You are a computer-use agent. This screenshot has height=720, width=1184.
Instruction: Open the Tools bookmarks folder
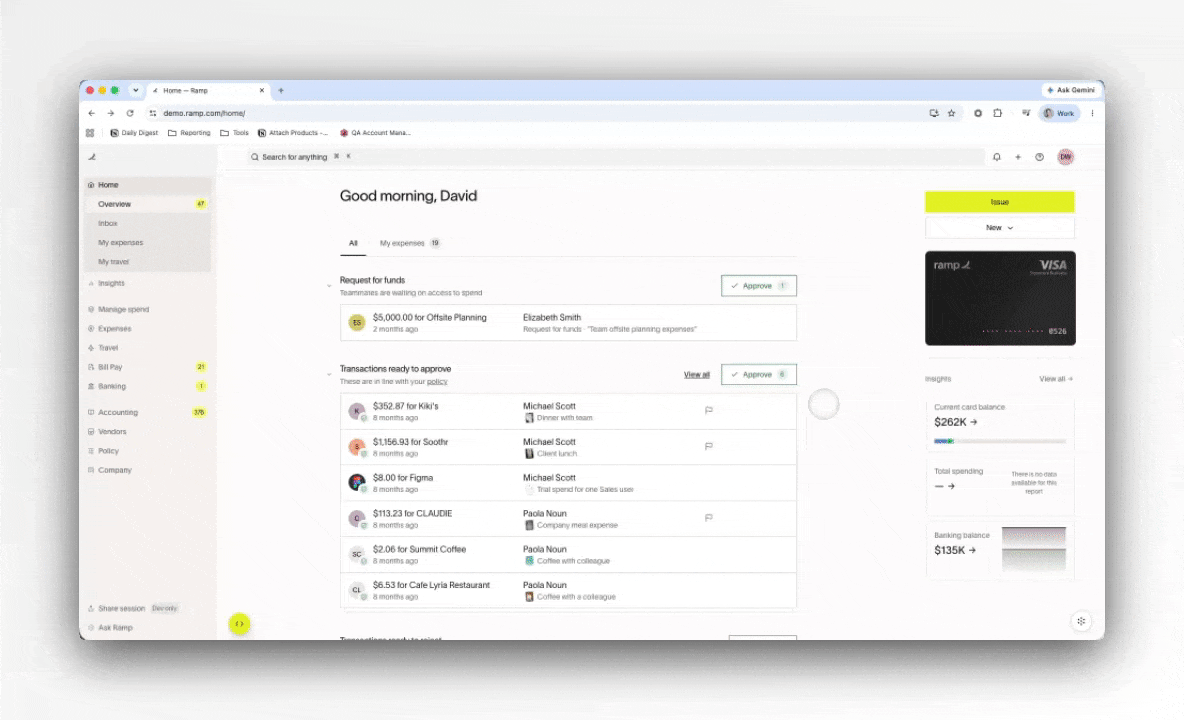coord(234,133)
